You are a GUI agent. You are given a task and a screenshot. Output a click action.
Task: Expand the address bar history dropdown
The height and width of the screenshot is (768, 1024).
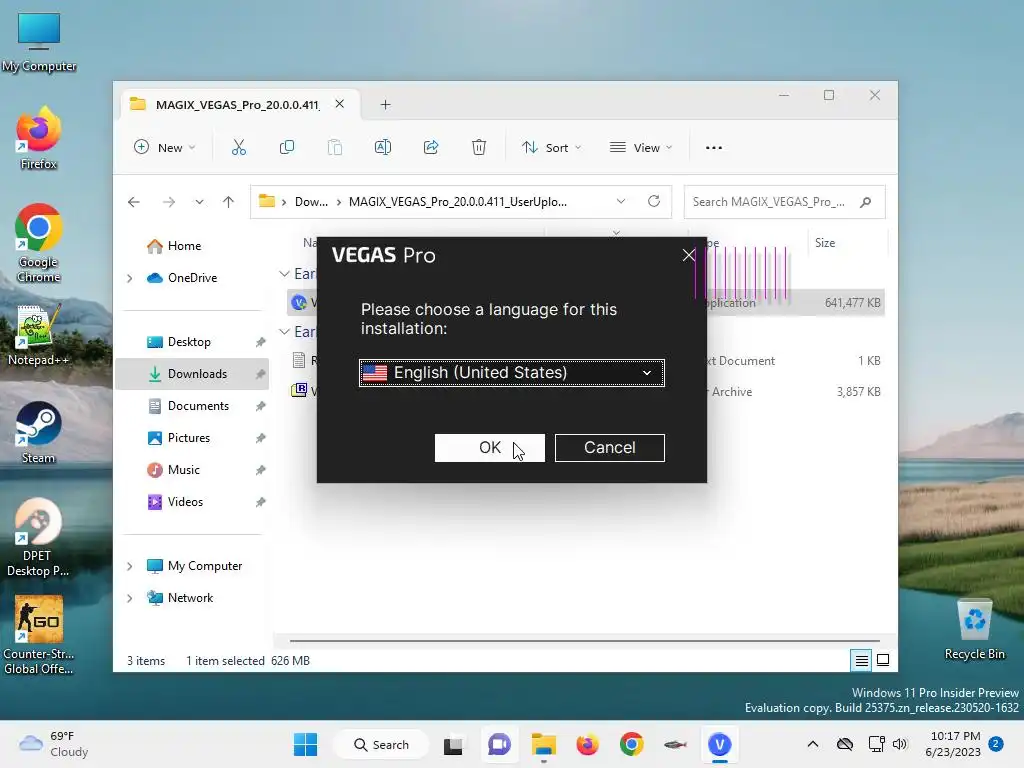point(620,201)
